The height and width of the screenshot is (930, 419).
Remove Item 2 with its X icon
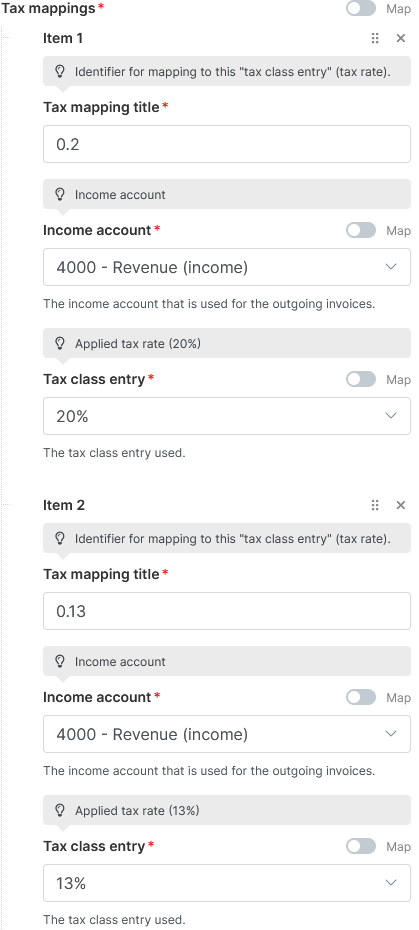point(401,505)
